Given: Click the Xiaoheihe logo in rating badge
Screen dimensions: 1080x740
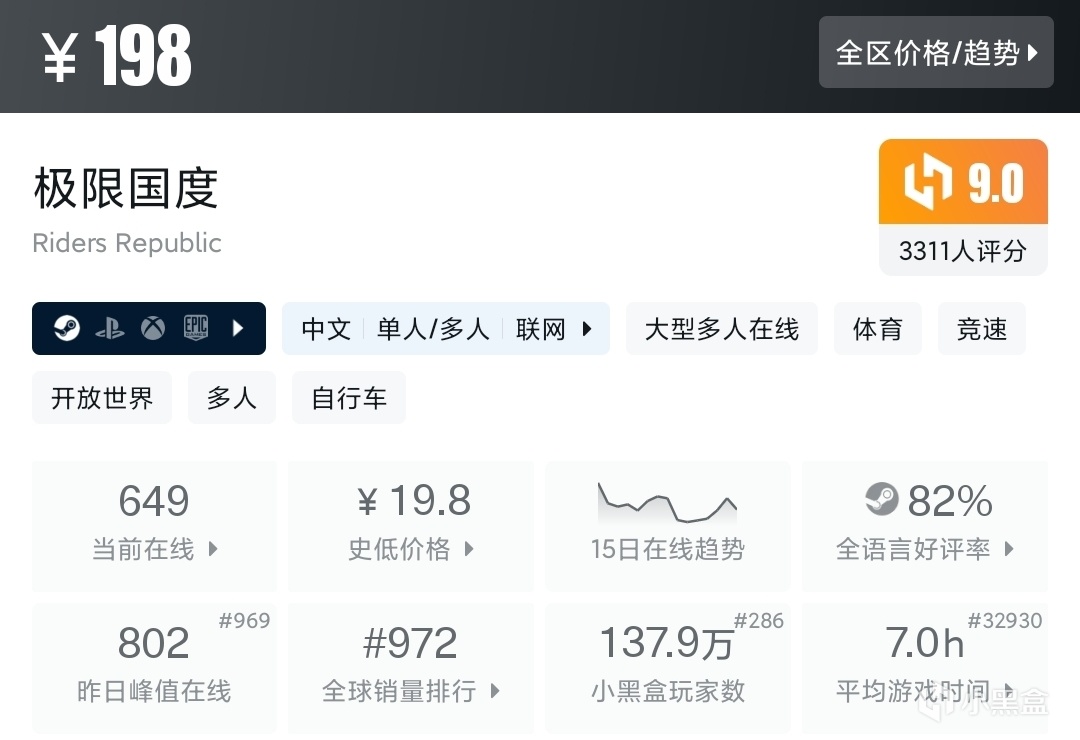Looking at the screenshot, I should 929,184.
